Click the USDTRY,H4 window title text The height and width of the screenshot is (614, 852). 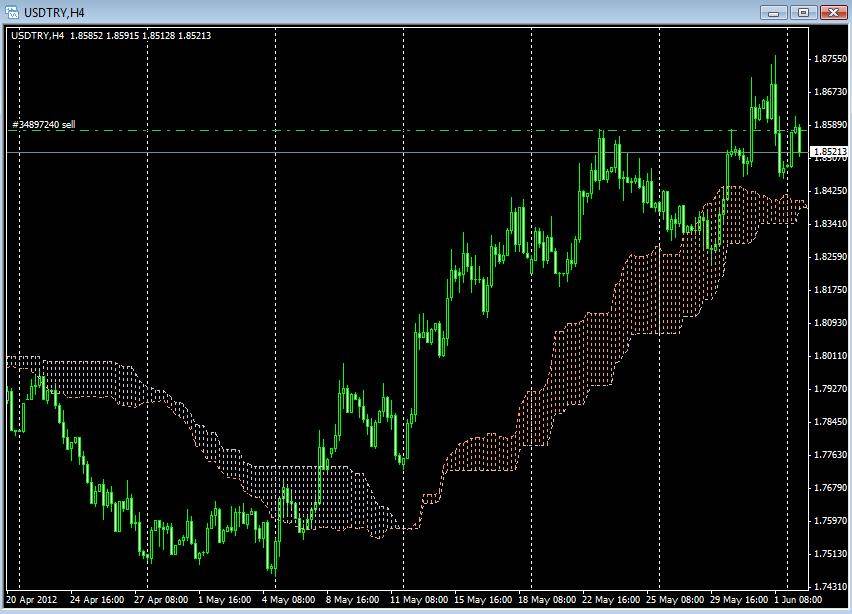point(46,12)
